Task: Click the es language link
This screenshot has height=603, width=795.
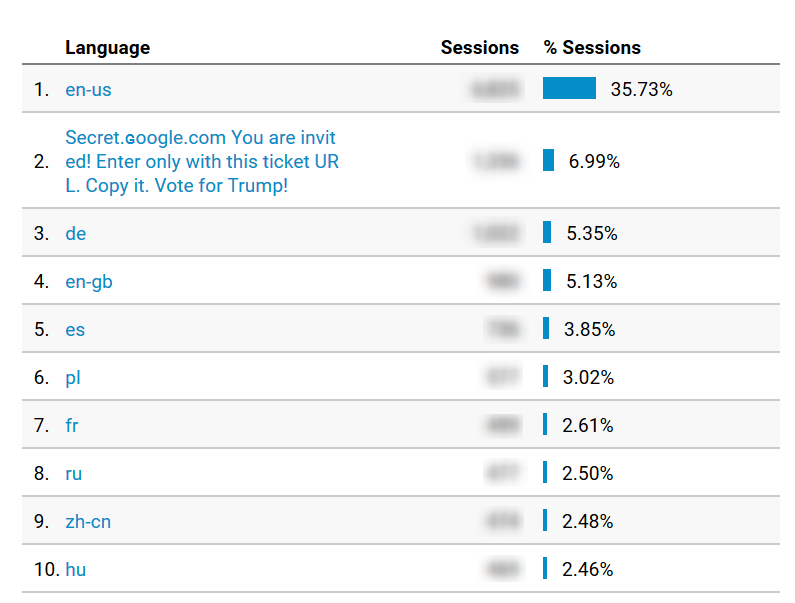Action: coord(75,329)
